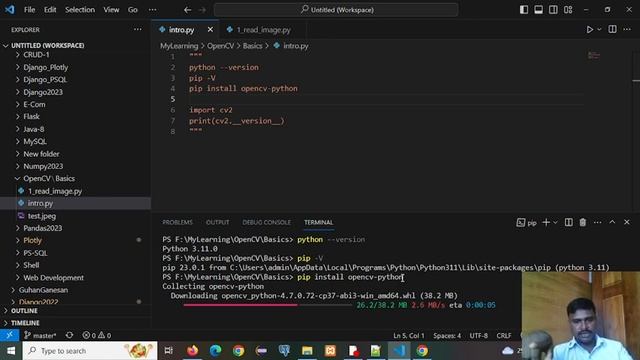
Task: Click MyLearning in the breadcrumb
Action: (179, 46)
